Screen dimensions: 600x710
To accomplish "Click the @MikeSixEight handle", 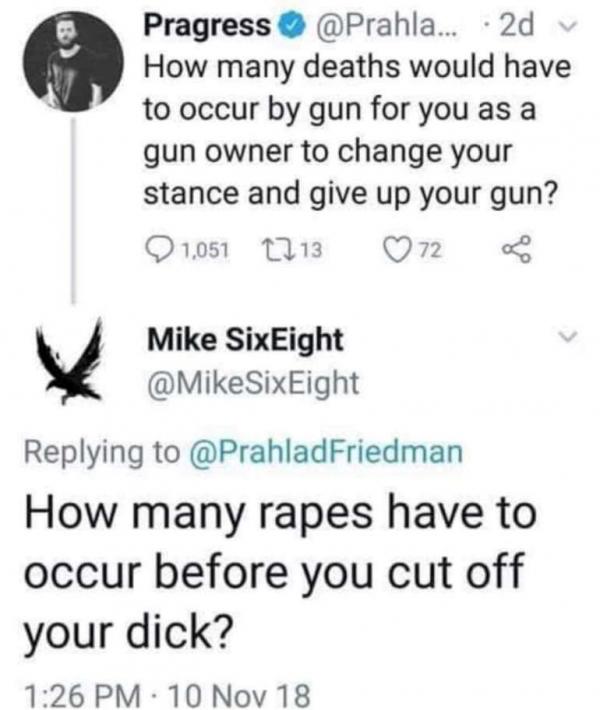I will click(252, 384).
